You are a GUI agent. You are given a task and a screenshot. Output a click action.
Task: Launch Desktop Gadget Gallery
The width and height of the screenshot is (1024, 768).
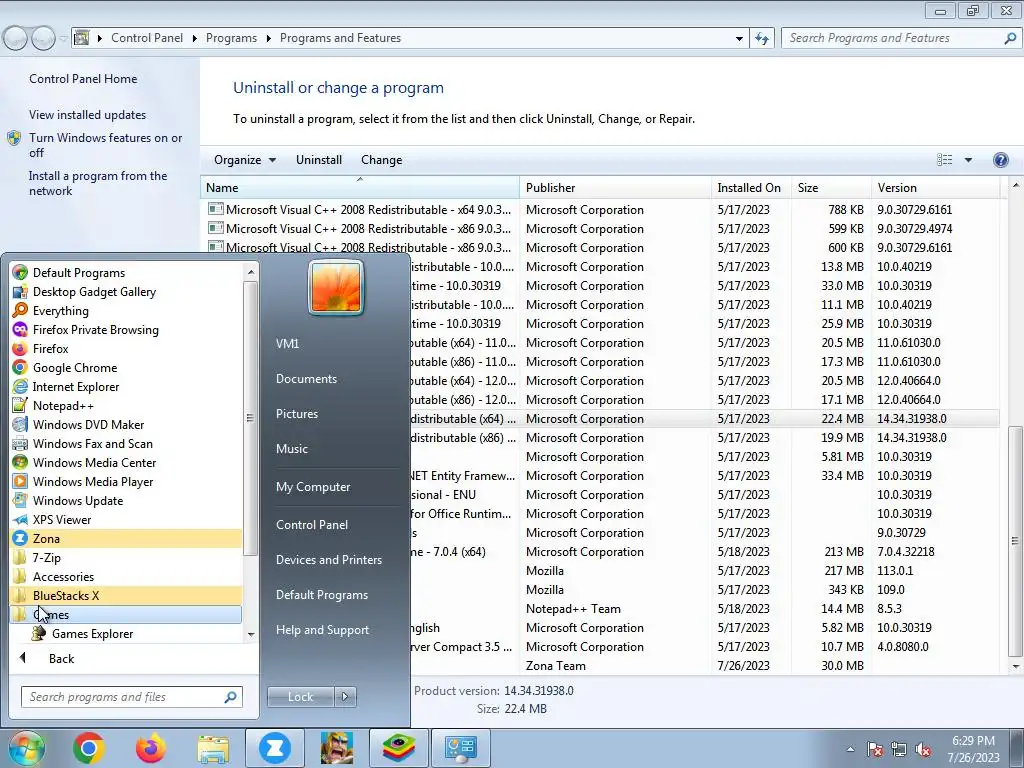[94, 292]
